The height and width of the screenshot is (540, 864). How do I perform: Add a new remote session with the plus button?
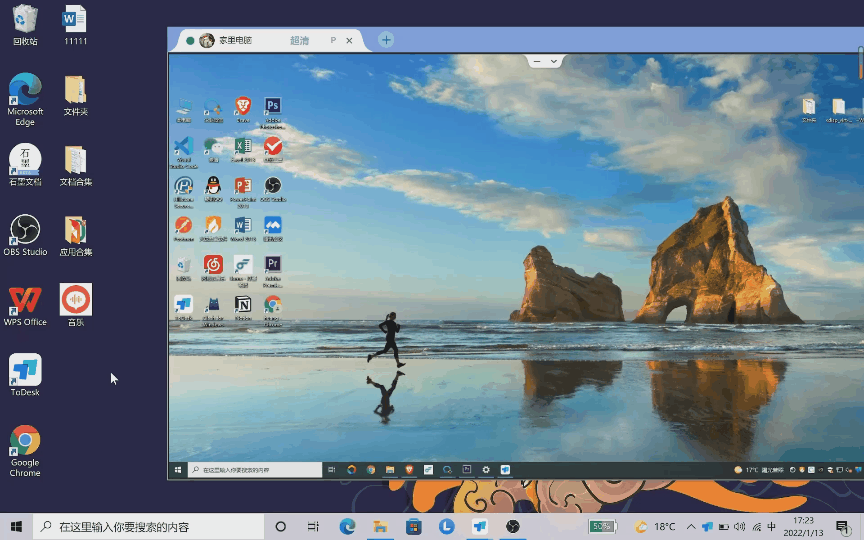click(x=386, y=40)
